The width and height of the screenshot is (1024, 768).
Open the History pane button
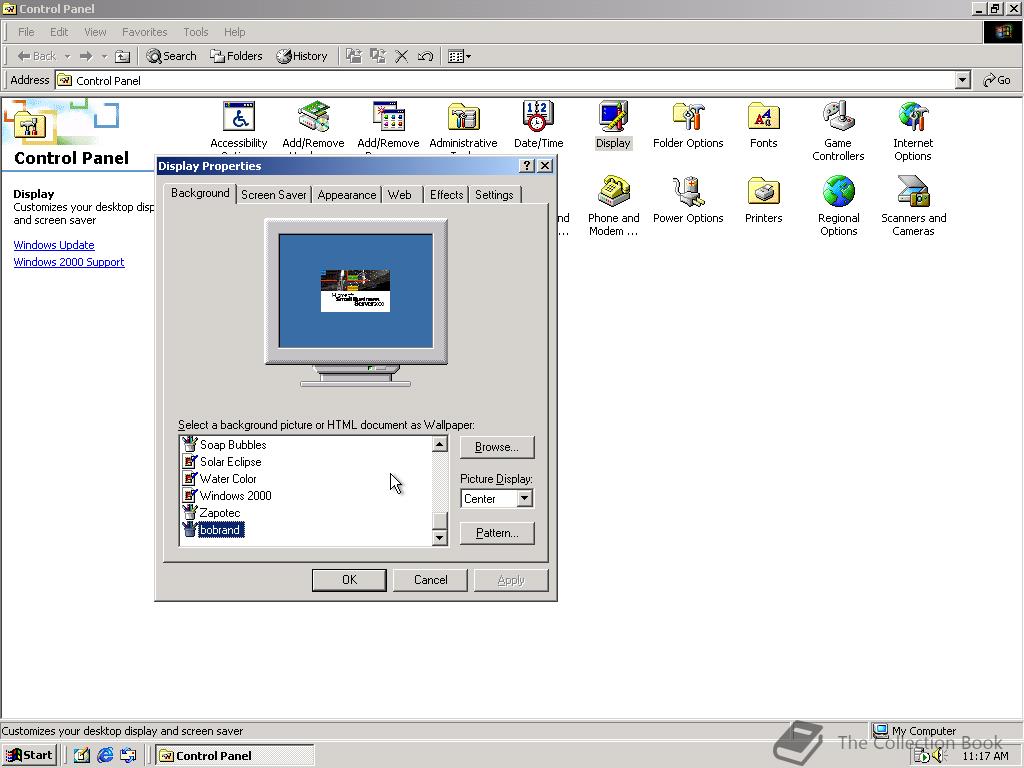[x=301, y=56]
